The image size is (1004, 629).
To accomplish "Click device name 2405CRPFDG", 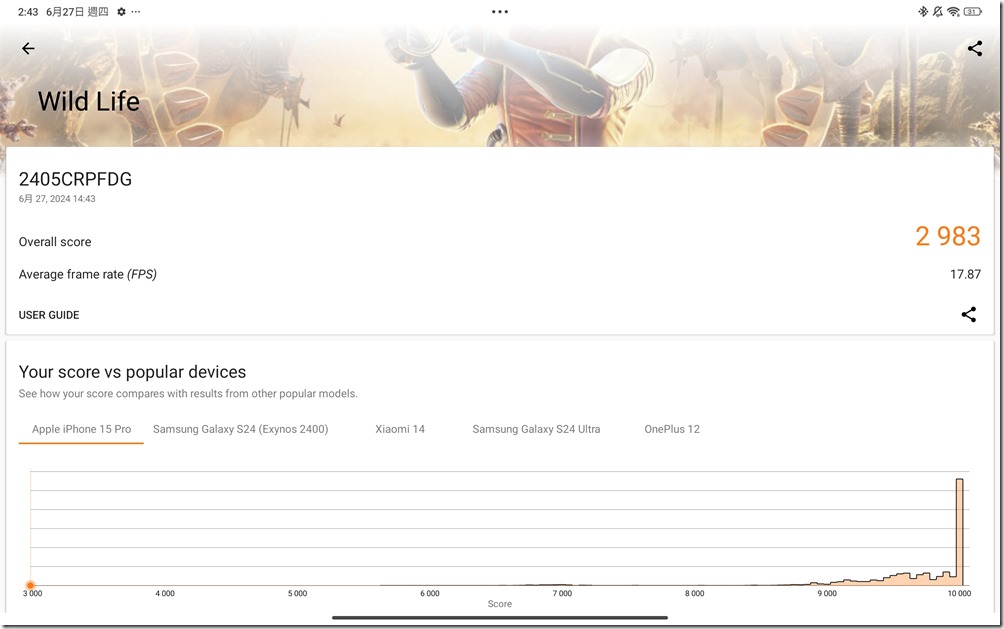I will coord(75,179).
